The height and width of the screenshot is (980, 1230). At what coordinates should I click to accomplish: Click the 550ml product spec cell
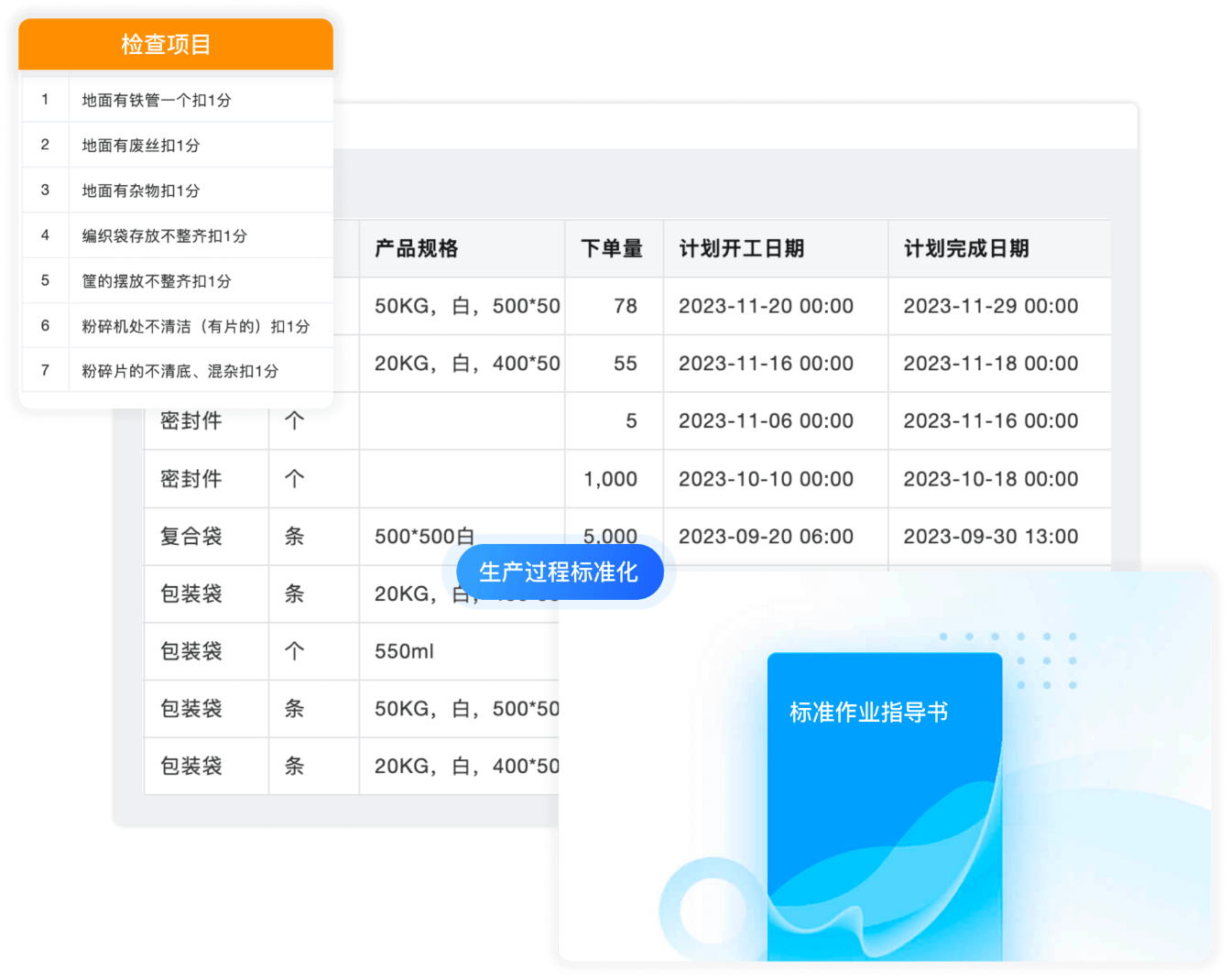point(404,651)
